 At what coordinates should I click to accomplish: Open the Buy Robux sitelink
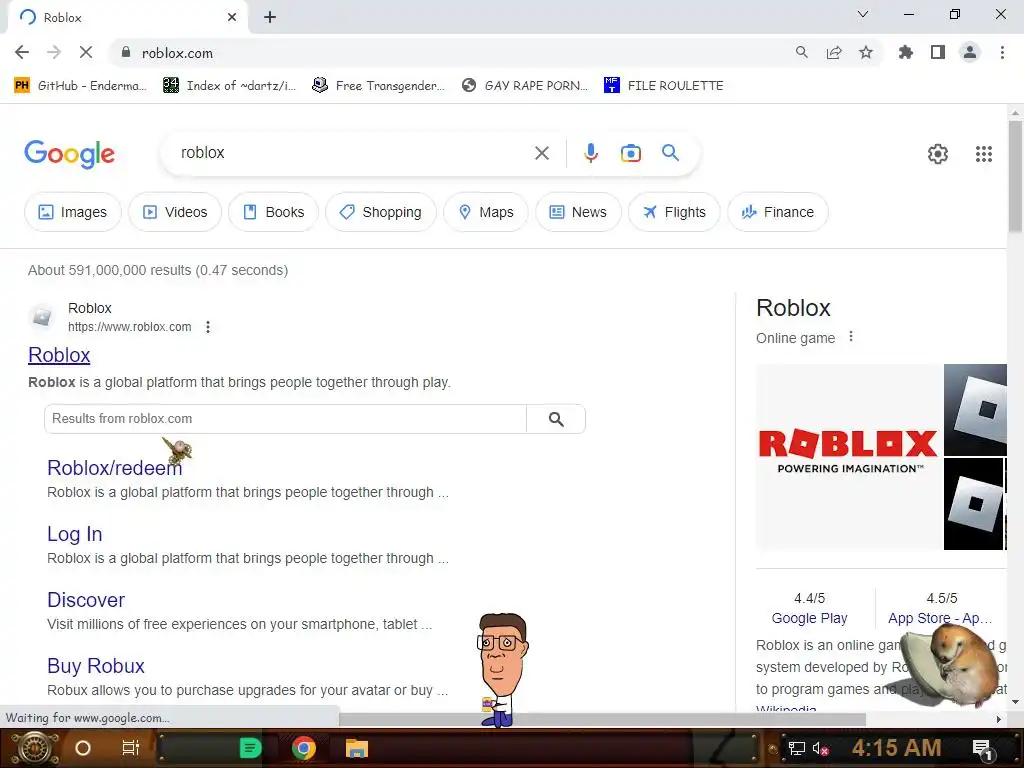pyautogui.click(x=95, y=666)
